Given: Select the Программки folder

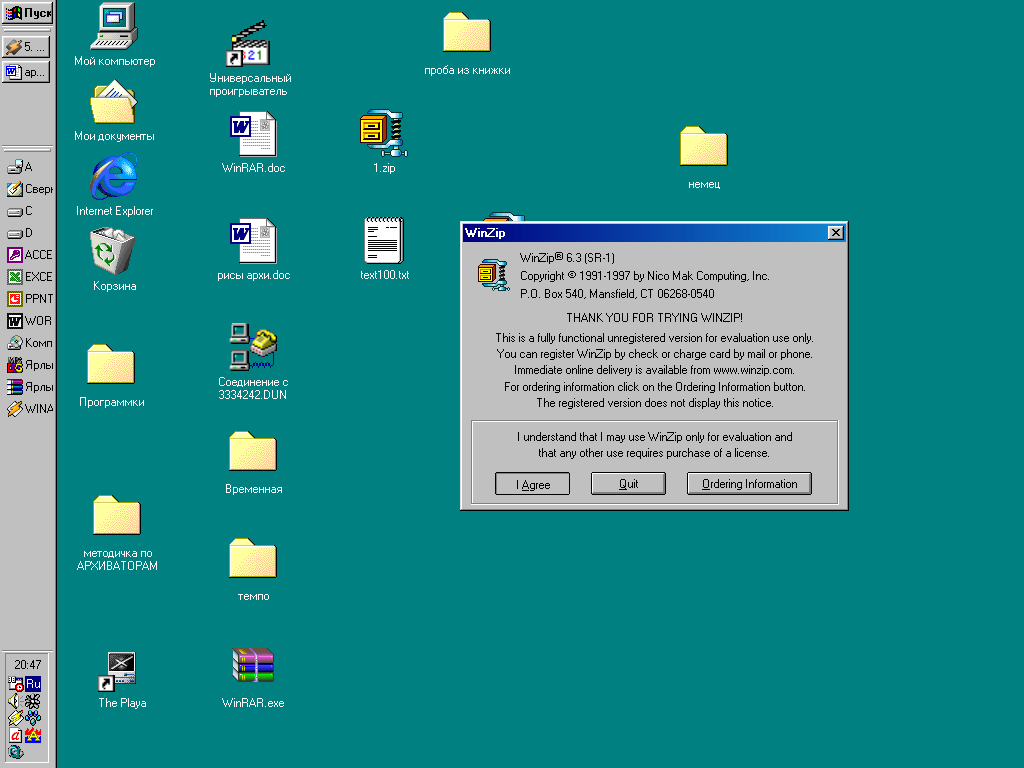Looking at the screenshot, I should (112, 375).
